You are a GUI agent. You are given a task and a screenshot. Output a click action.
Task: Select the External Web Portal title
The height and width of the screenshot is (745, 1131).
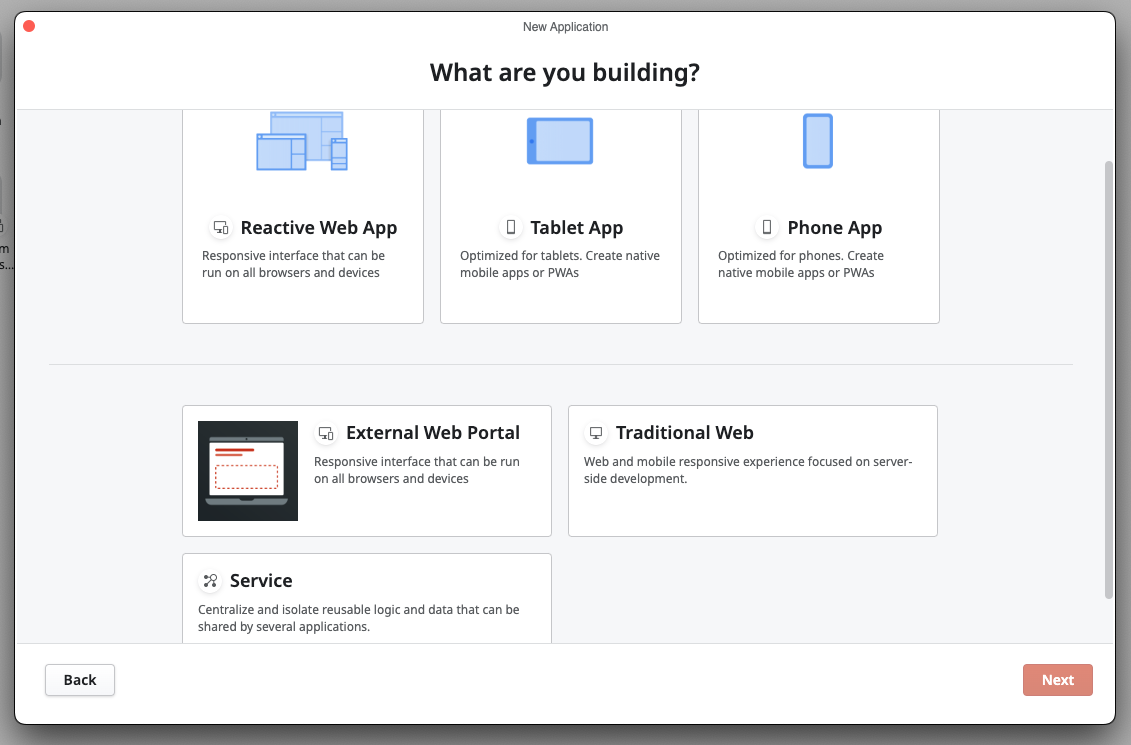[x=433, y=433]
